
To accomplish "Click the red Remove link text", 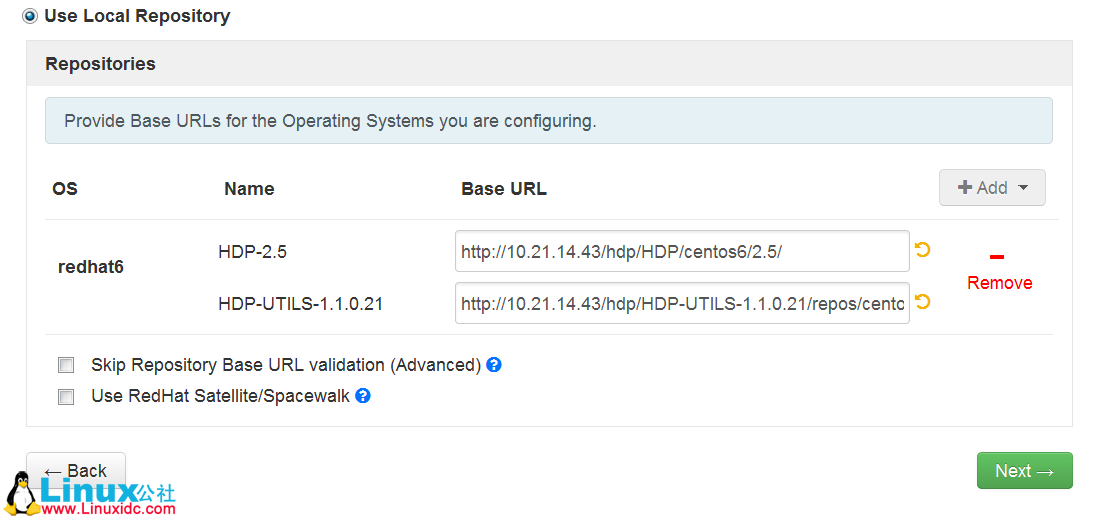I will pos(999,283).
